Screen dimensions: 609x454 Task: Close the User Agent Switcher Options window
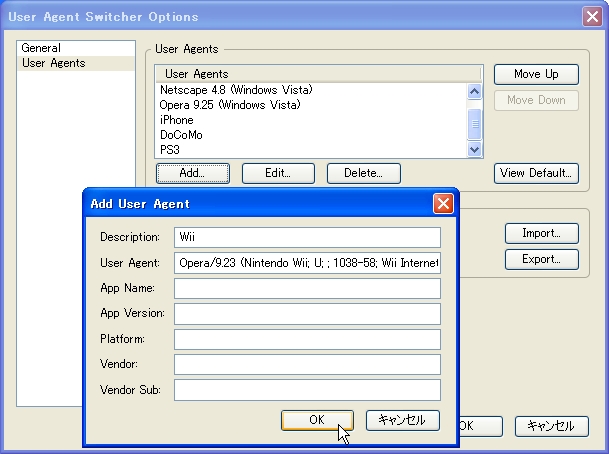pyautogui.click(x=592, y=17)
